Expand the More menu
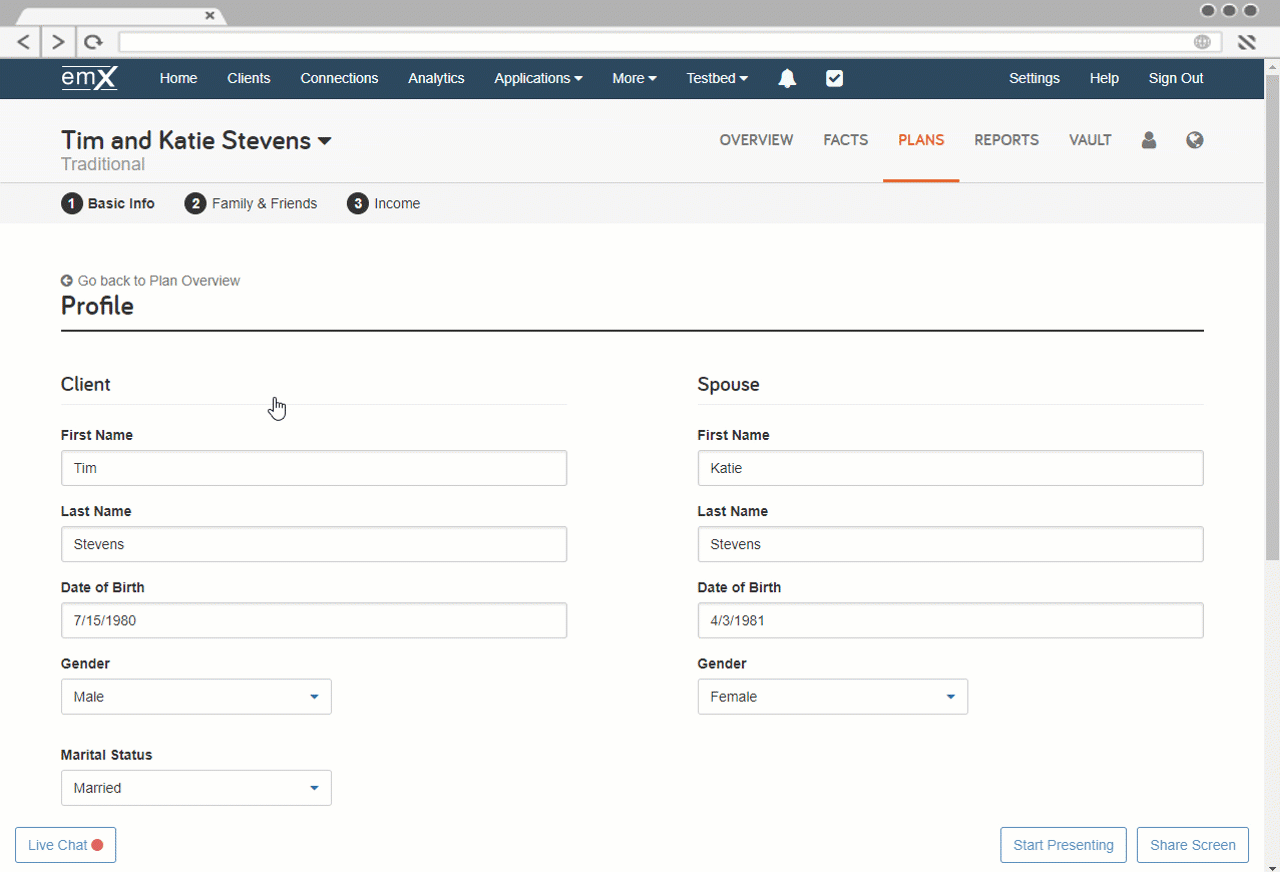The width and height of the screenshot is (1280, 872). pyautogui.click(x=634, y=78)
